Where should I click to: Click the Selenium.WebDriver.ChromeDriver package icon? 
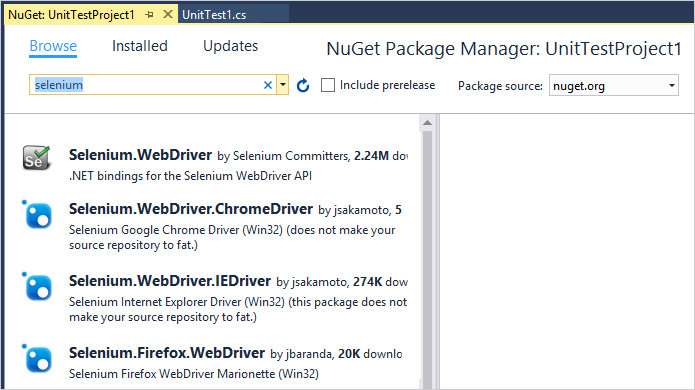[38, 215]
